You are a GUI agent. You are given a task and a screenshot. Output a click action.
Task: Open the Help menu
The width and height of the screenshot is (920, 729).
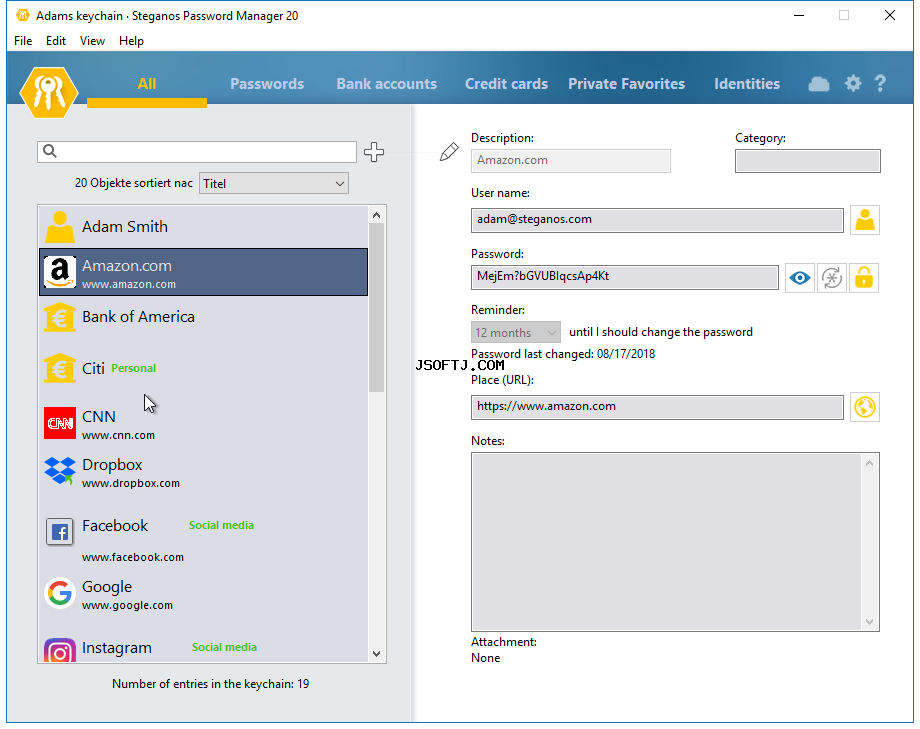pos(131,40)
